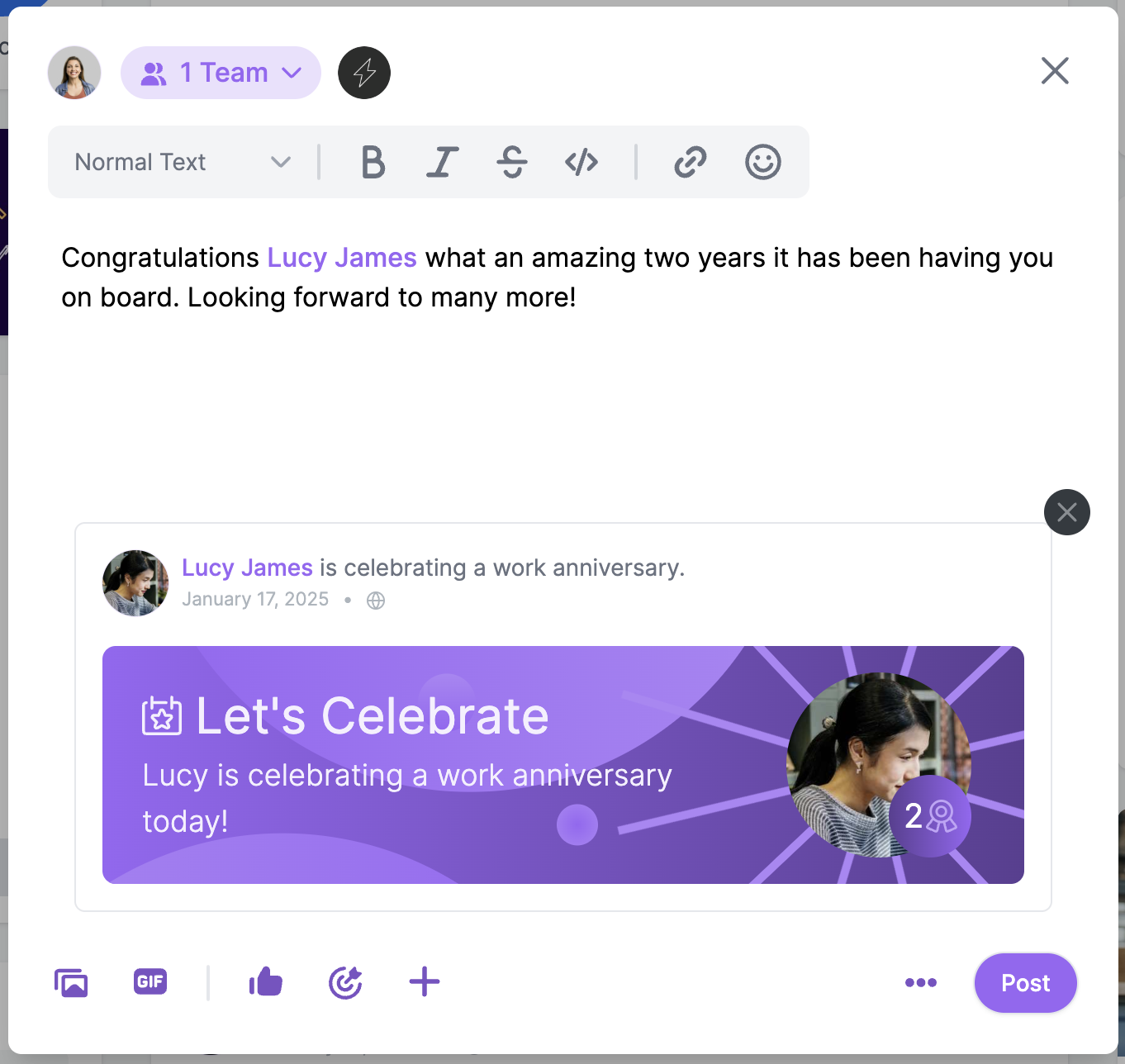This screenshot has height=1064, width=1125.
Task: Click the lightning bolt icon
Action: pyautogui.click(x=364, y=73)
